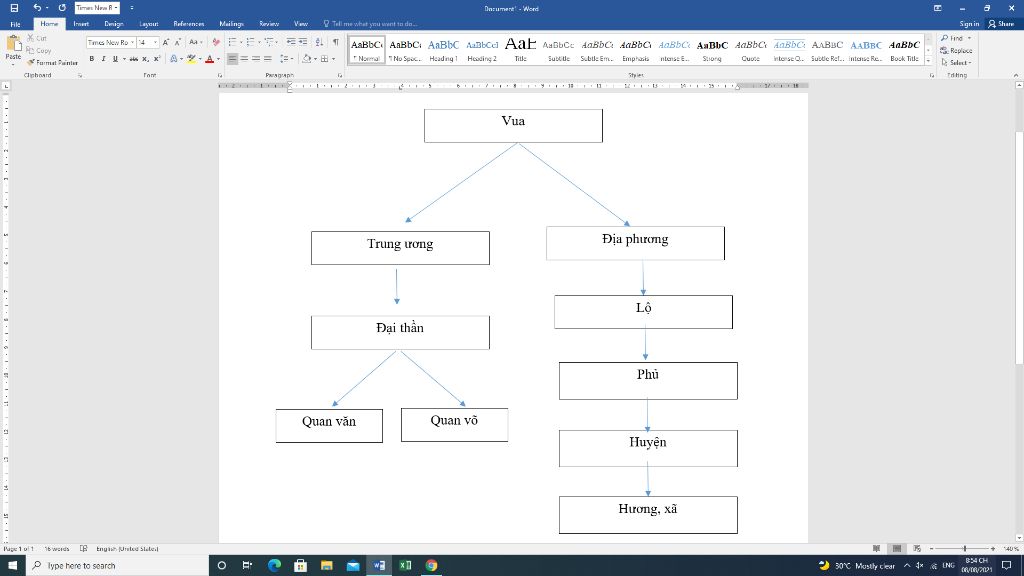Undo the last action
This screenshot has width=1024, height=576.
coord(37,8)
